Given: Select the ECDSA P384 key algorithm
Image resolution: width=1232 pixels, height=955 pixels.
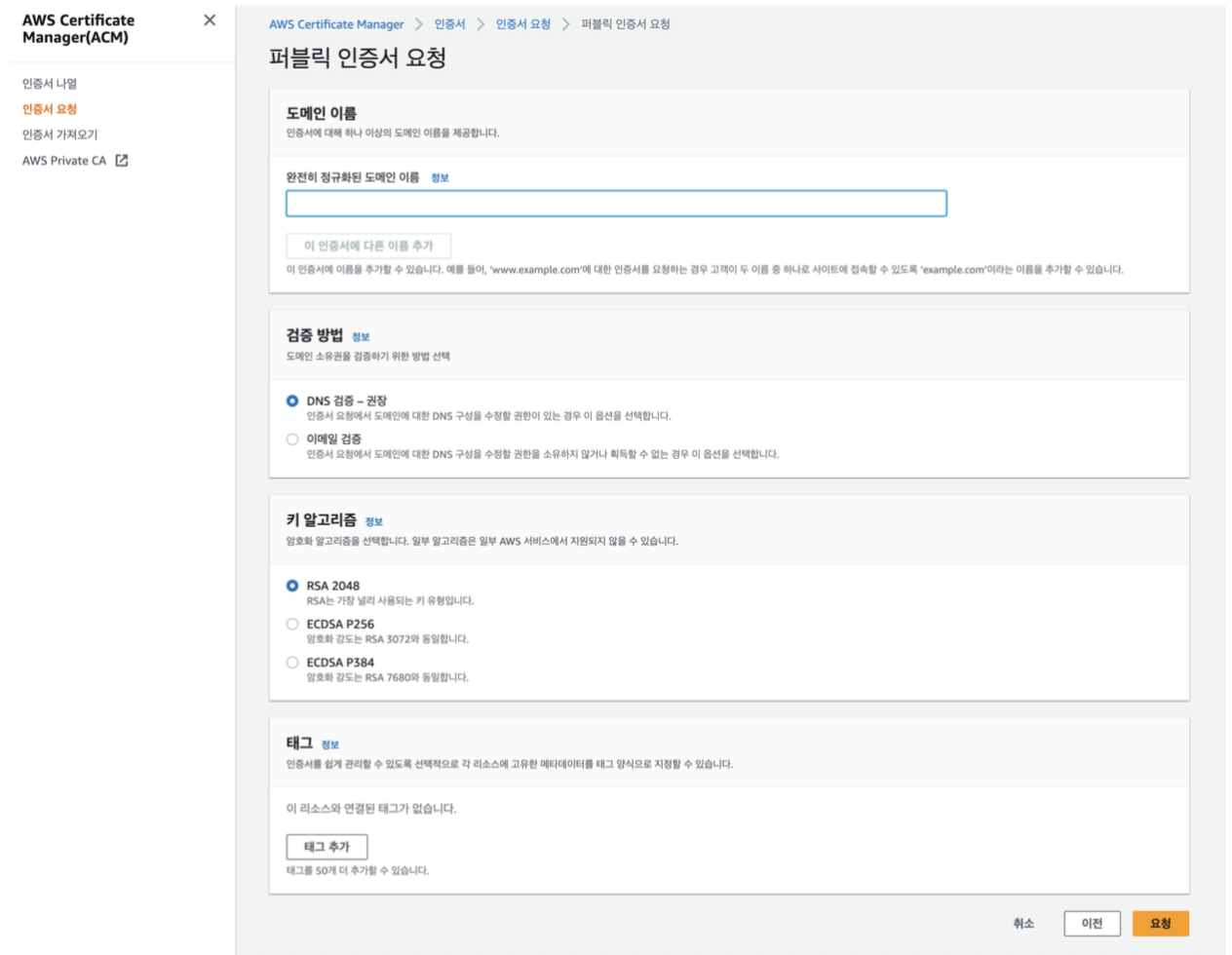Looking at the screenshot, I should click(x=292, y=663).
